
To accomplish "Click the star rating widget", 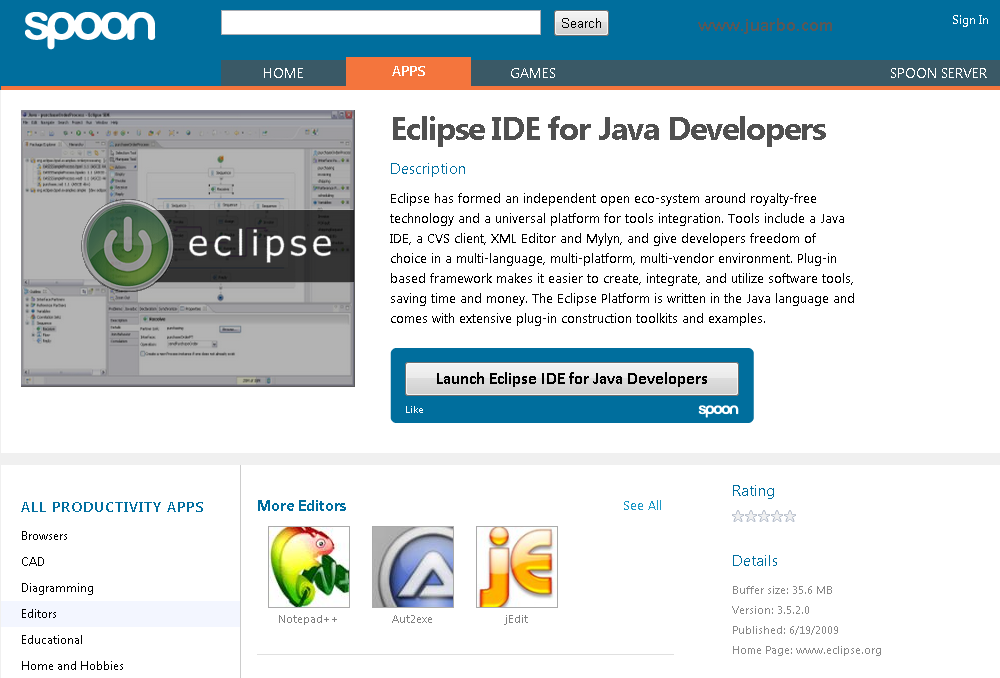I will point(763,516).
